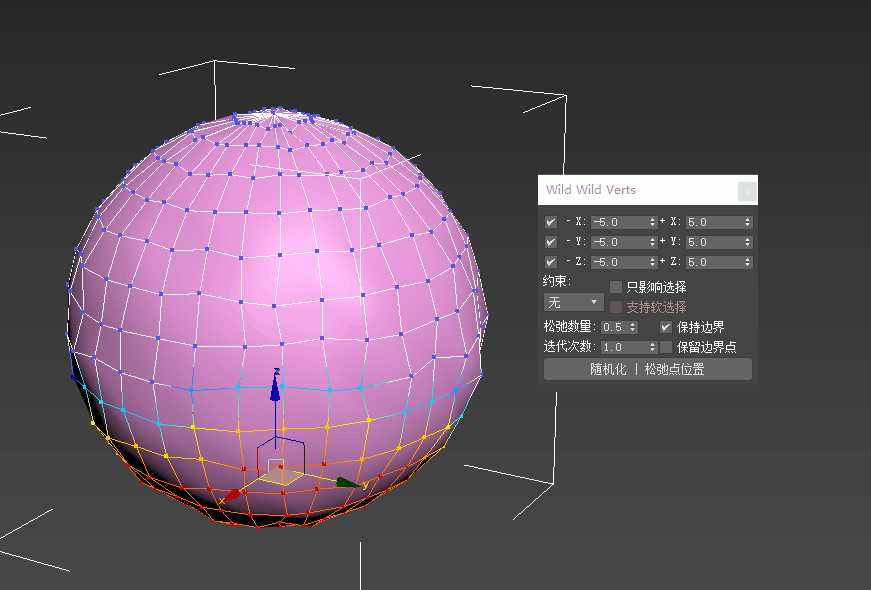Disable the 保持边界 checkbox
Screen dimensions: 871x590
(666, 327)
